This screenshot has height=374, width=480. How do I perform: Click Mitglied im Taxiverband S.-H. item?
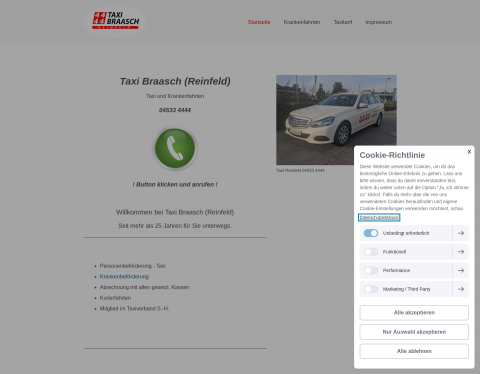pyautogui.click(x=134, y=308)
